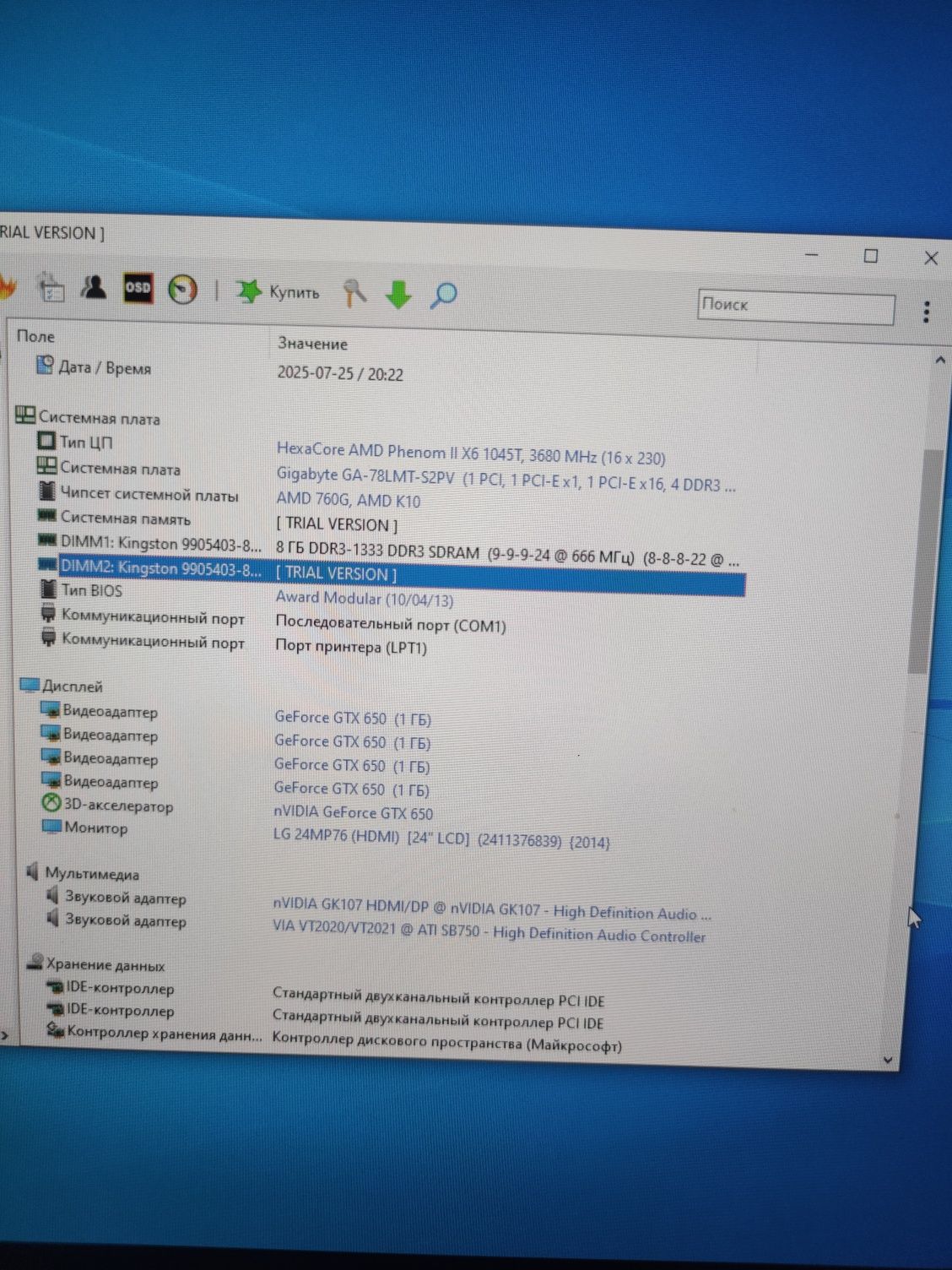
Task: Click the scroll up arrow of list
Action: (940, 361)
